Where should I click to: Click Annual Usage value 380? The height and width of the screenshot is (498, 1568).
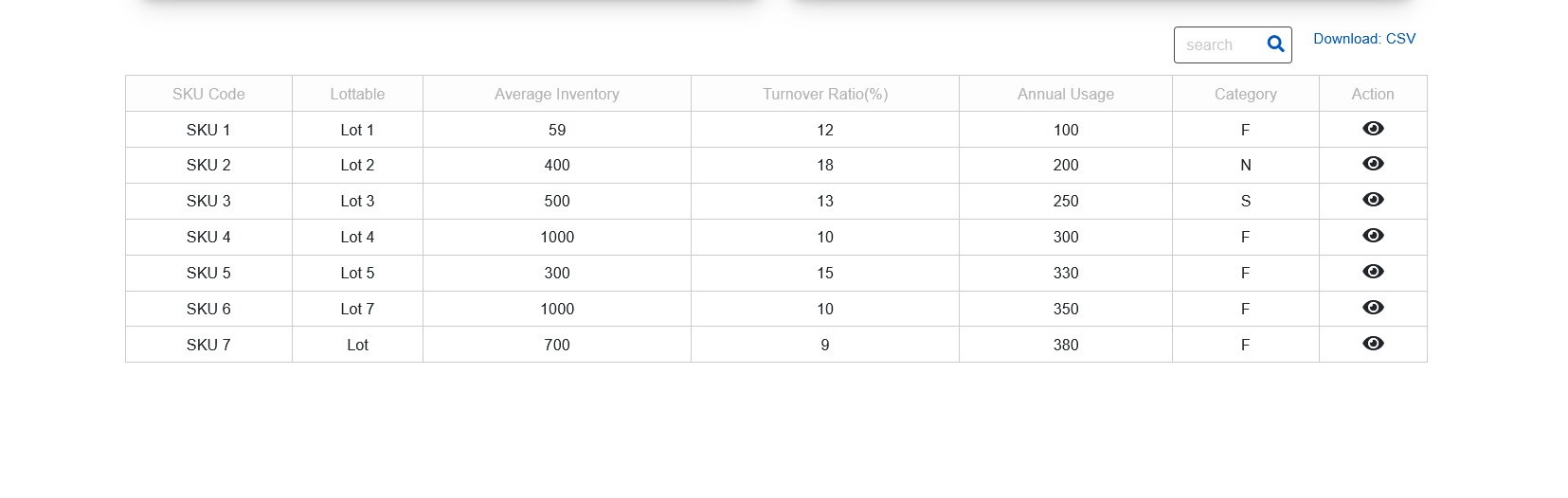(x=1065, y=345)
